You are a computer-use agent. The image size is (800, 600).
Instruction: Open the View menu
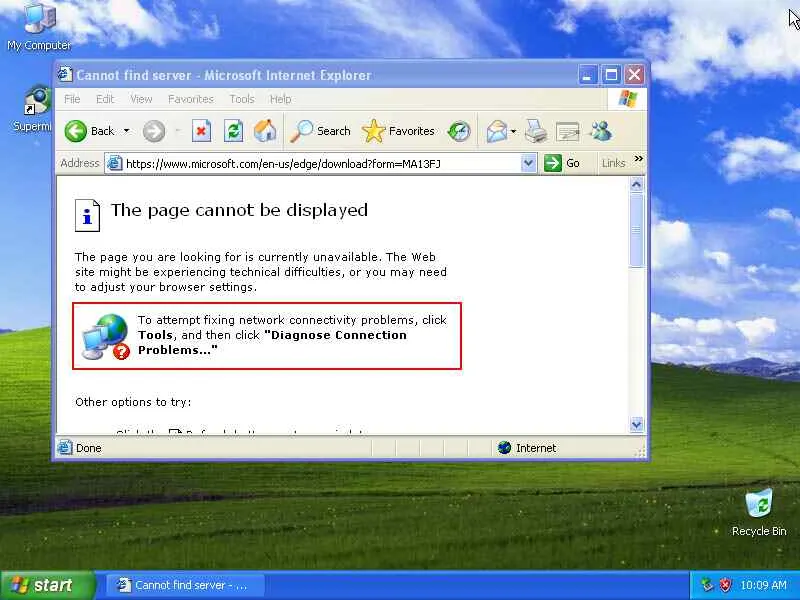(141, 99)
